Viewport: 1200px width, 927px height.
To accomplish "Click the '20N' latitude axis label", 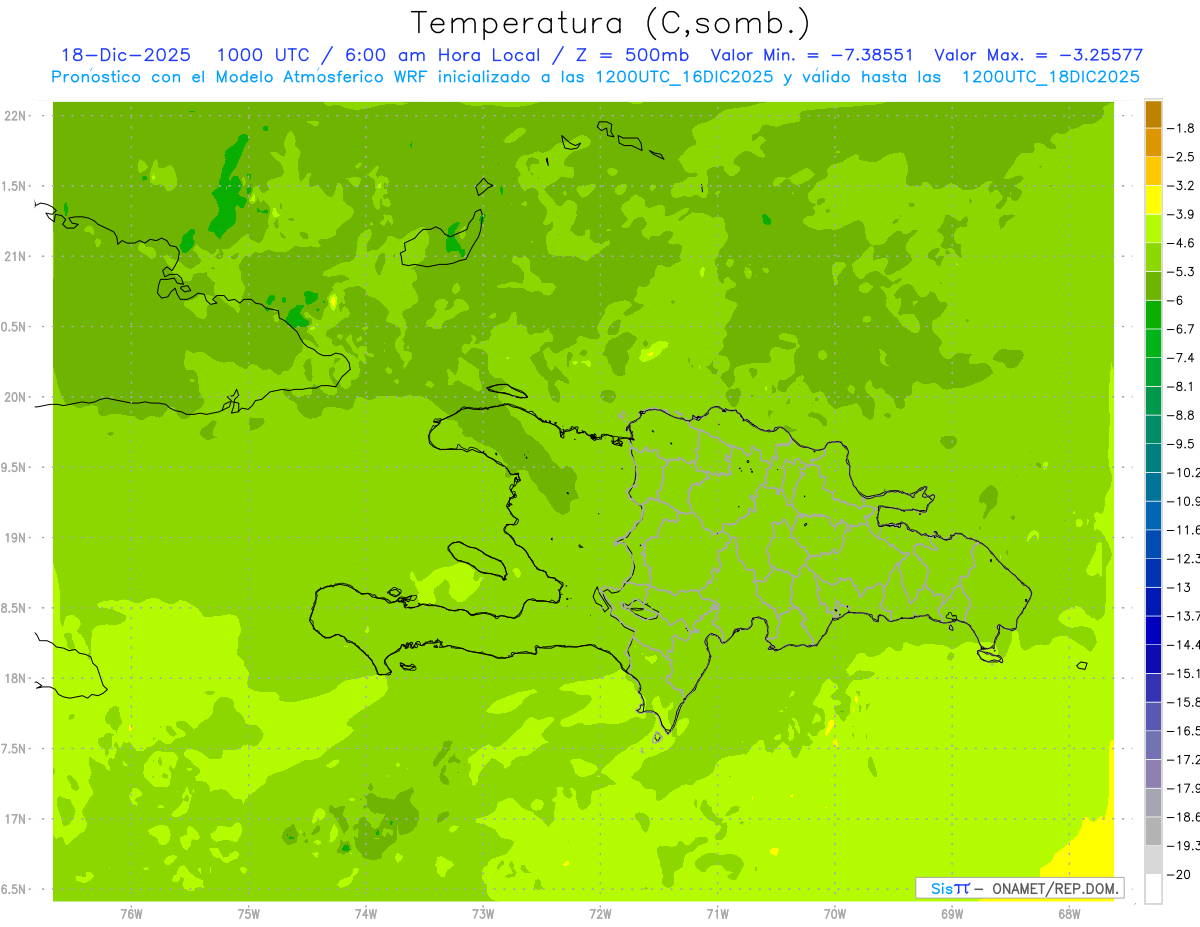I will 15,397.
